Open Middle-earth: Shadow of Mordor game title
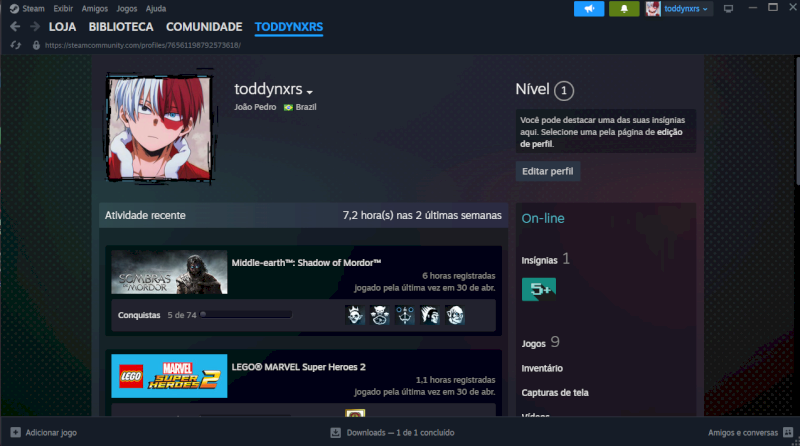This screenshot has height=446, width=800. coord(306,263)
